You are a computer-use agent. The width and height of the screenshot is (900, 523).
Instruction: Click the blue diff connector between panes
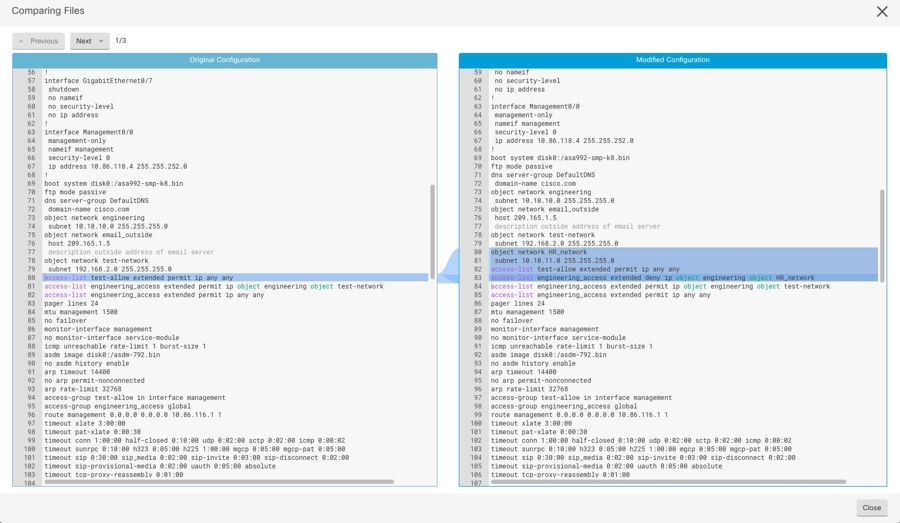point(448,267)
